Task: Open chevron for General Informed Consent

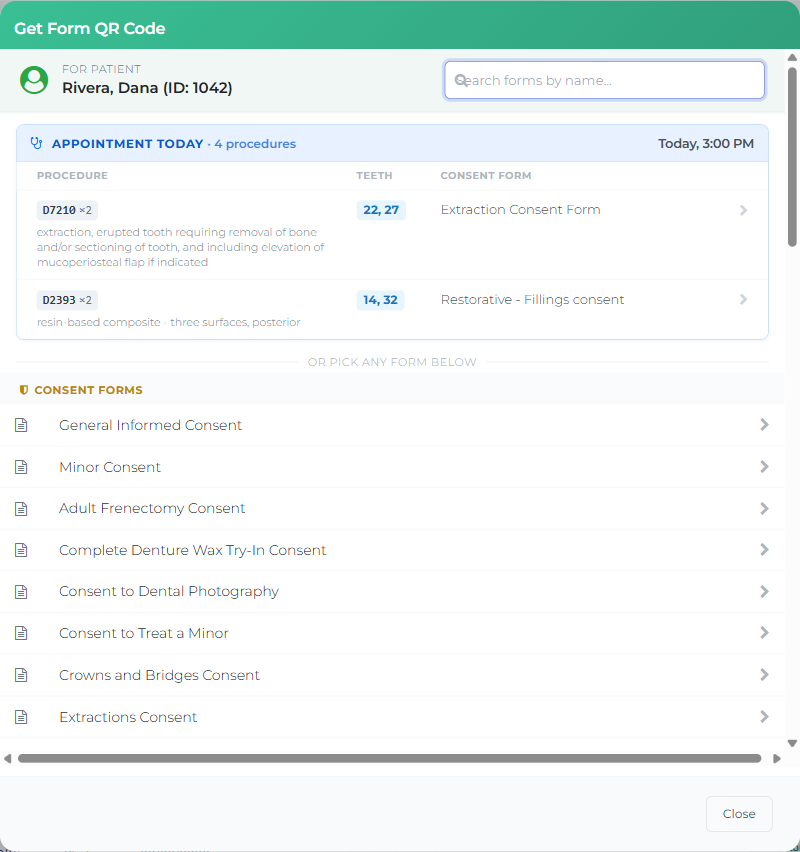Action: [765, 424]
